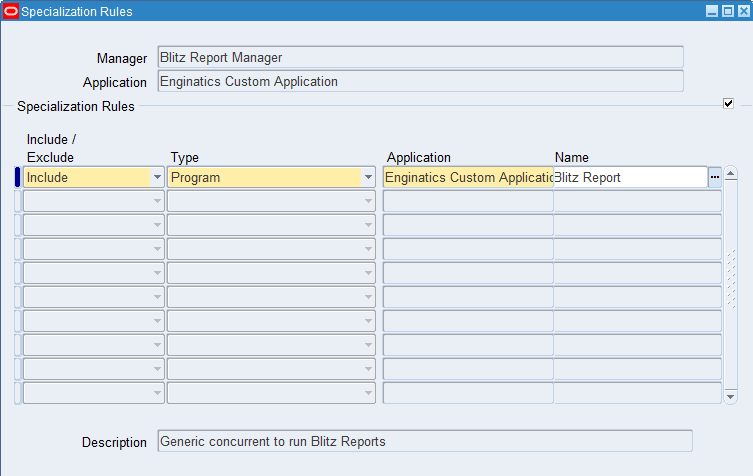
Task: Click the Name field containing Blitz Report
Action: (x=631, y=177)
